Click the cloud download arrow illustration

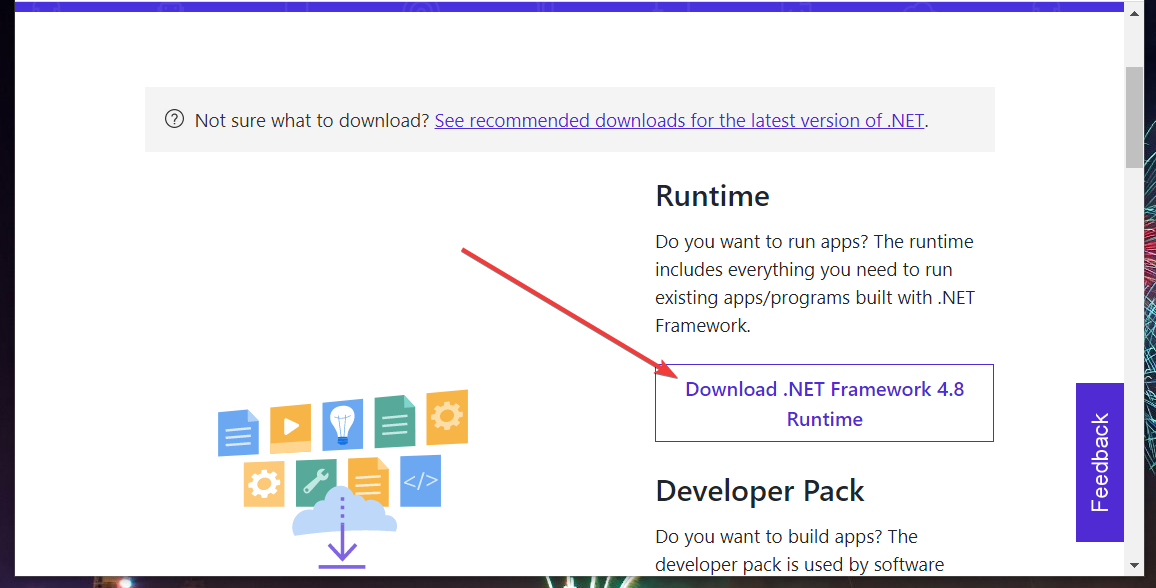click(x=344, y=527)
